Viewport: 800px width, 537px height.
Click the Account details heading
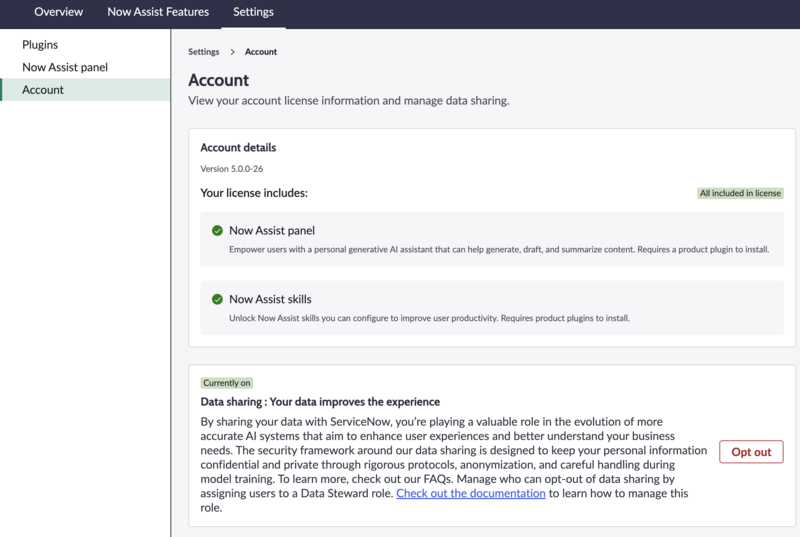[x=238, y=147]
